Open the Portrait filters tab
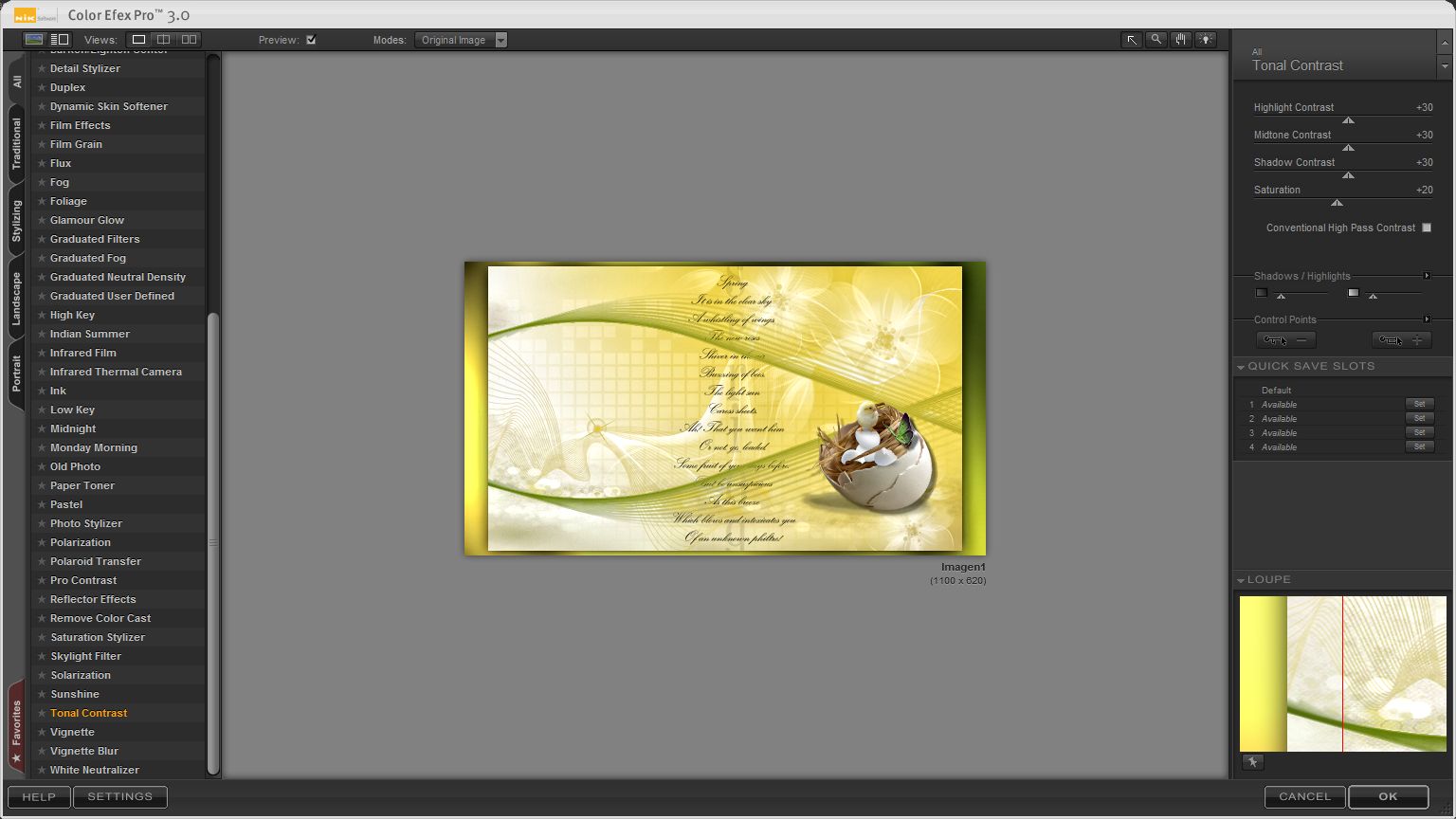Screen dimensions: 1456x819 [x=16, y=373]
